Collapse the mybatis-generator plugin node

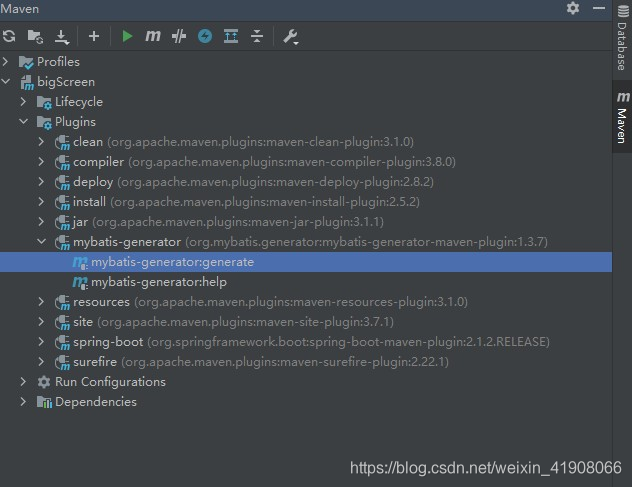pyautogui.click(x=41, y=241)
